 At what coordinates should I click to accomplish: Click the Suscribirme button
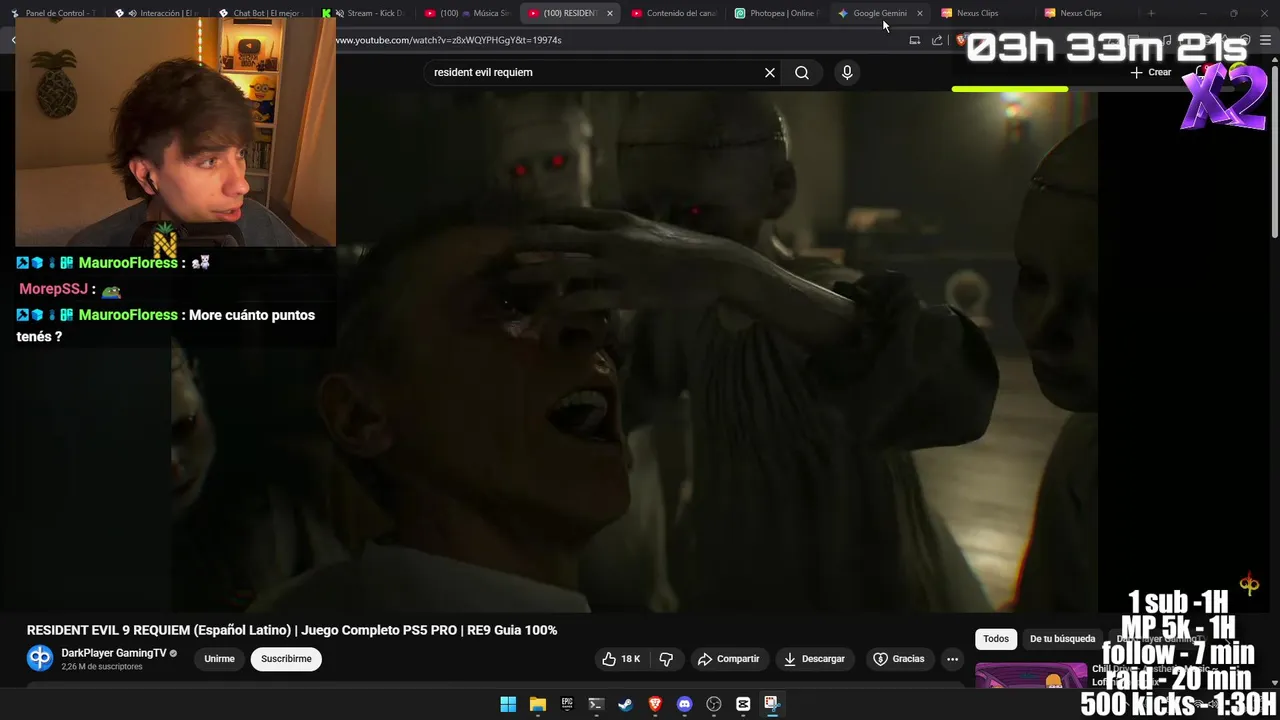[x=286, y=659]
